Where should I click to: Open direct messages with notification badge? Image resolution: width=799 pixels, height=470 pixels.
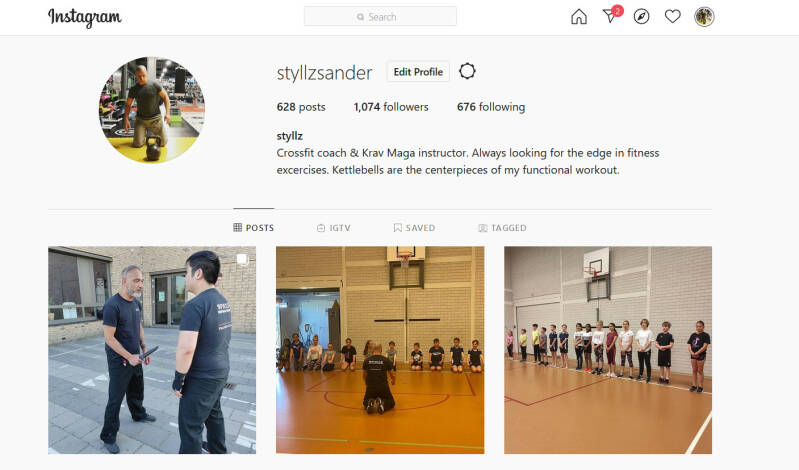click(x=611, y=15)
